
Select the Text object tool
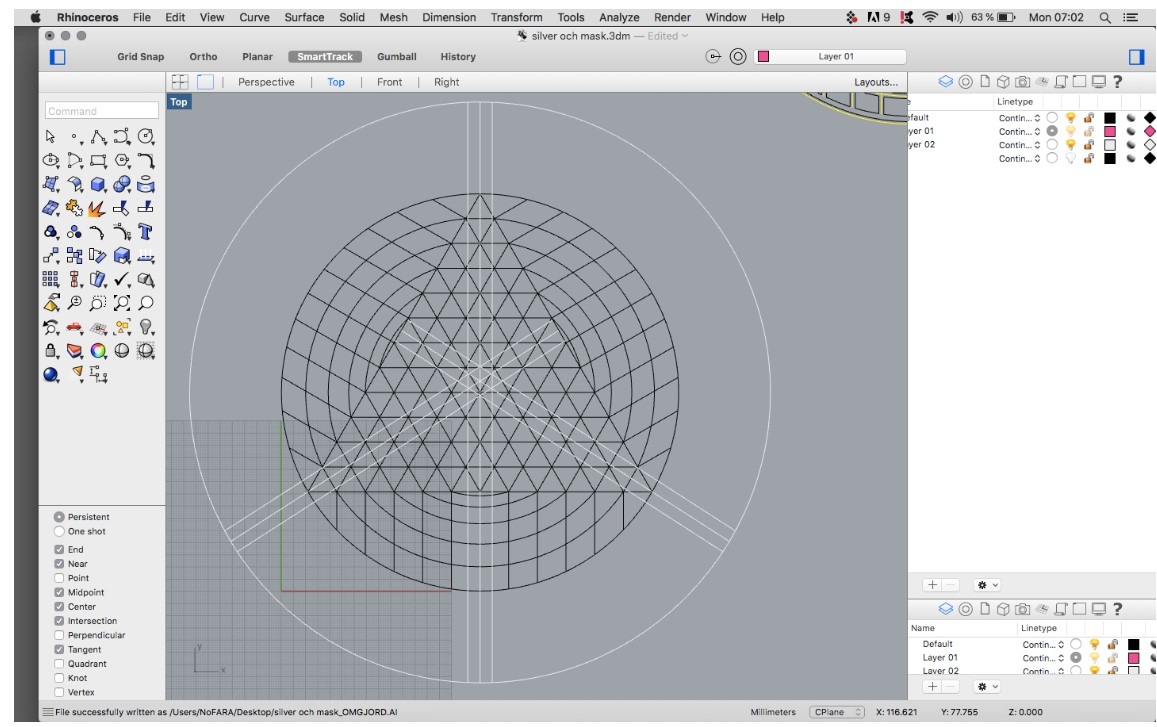click(x=146, y=232)
